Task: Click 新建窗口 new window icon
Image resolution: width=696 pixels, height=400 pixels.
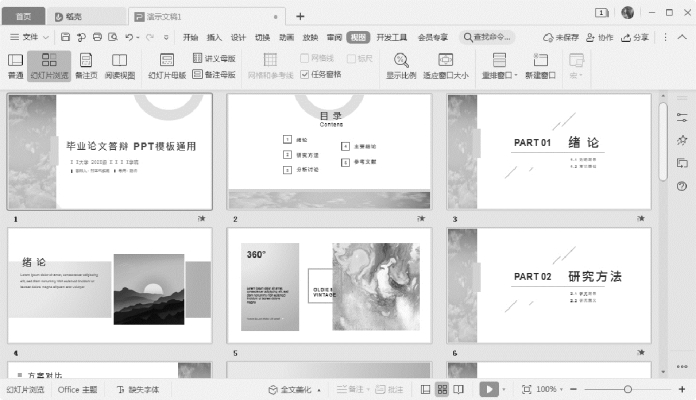Action: tap(540, 66)
